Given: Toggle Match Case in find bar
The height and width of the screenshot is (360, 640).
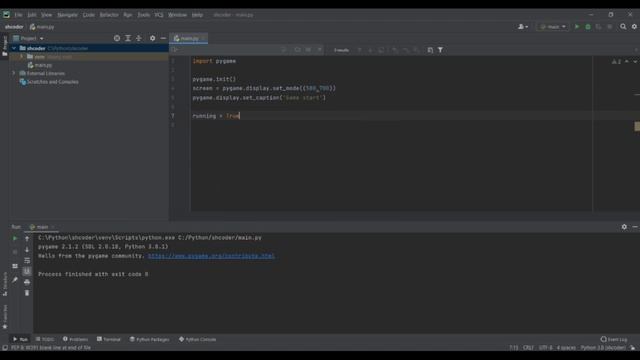Looking at the screenshot, I should (x=298, y=50).
